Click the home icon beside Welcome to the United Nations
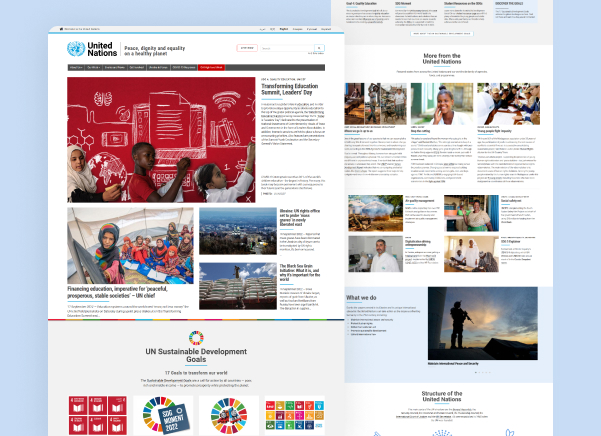This screenshot has width=601, height=436. pyautogui.click(x=61, y=29)
